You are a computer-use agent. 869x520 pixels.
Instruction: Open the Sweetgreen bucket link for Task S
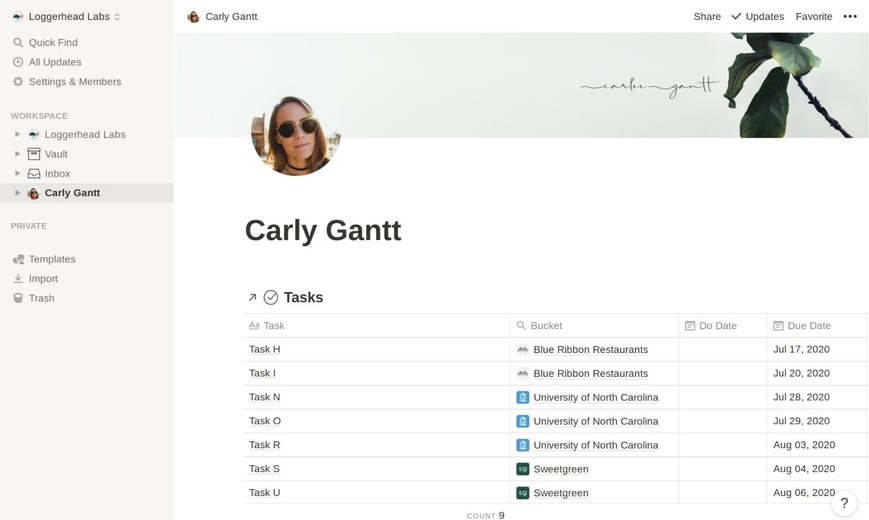561,469
